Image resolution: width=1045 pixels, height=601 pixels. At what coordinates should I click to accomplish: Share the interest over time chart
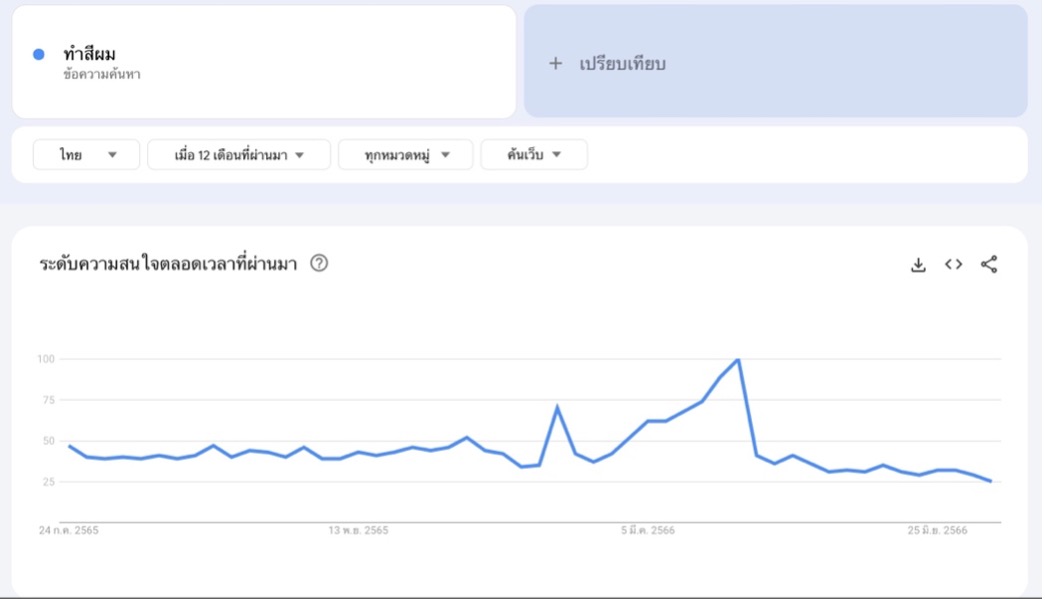pyautogui.click(x=989, y=265)
